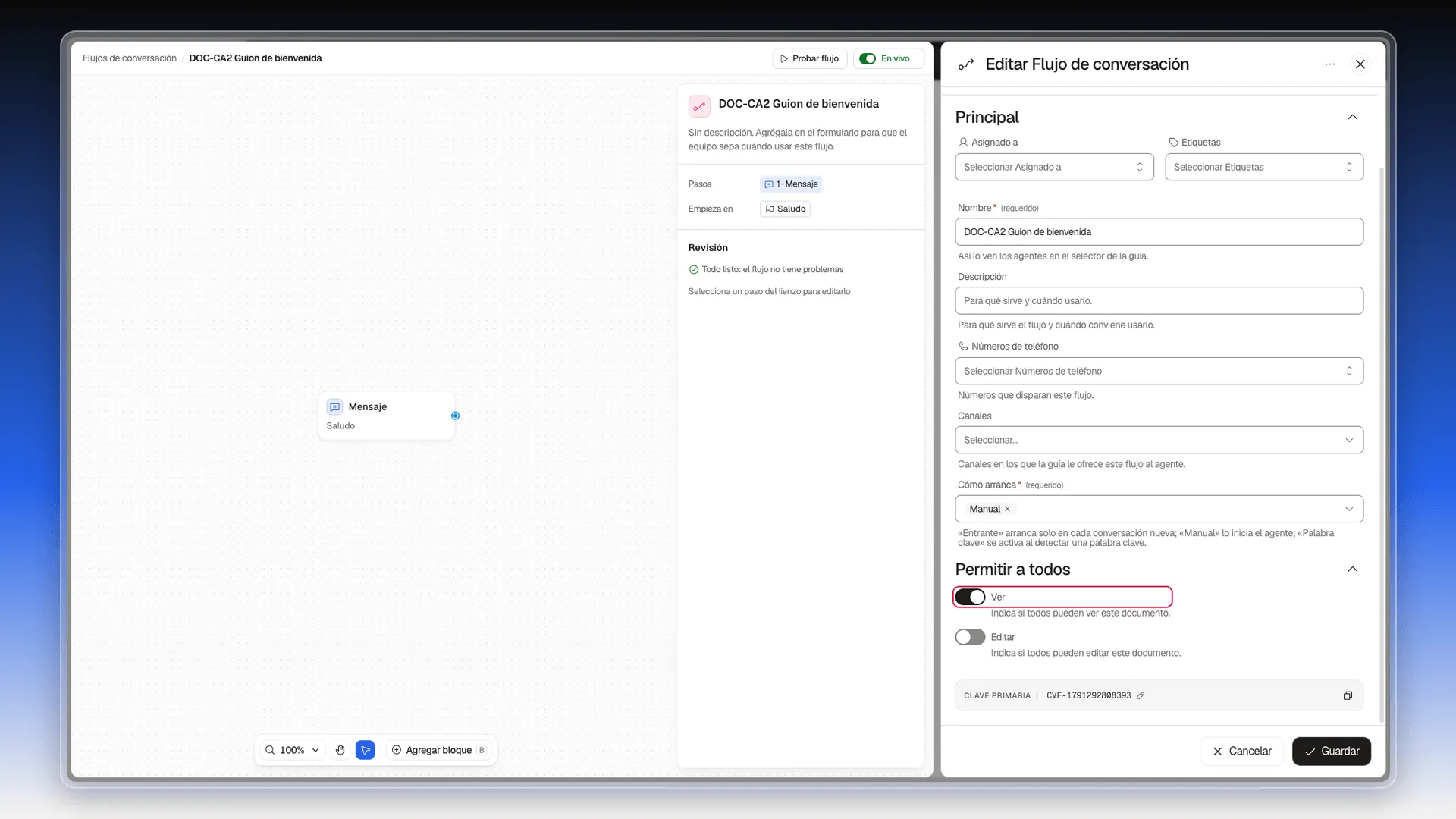Click the flow icon in panel header
Image resolution: width=1456 pixels, height=819 pixels.
(x=966, y=64)
